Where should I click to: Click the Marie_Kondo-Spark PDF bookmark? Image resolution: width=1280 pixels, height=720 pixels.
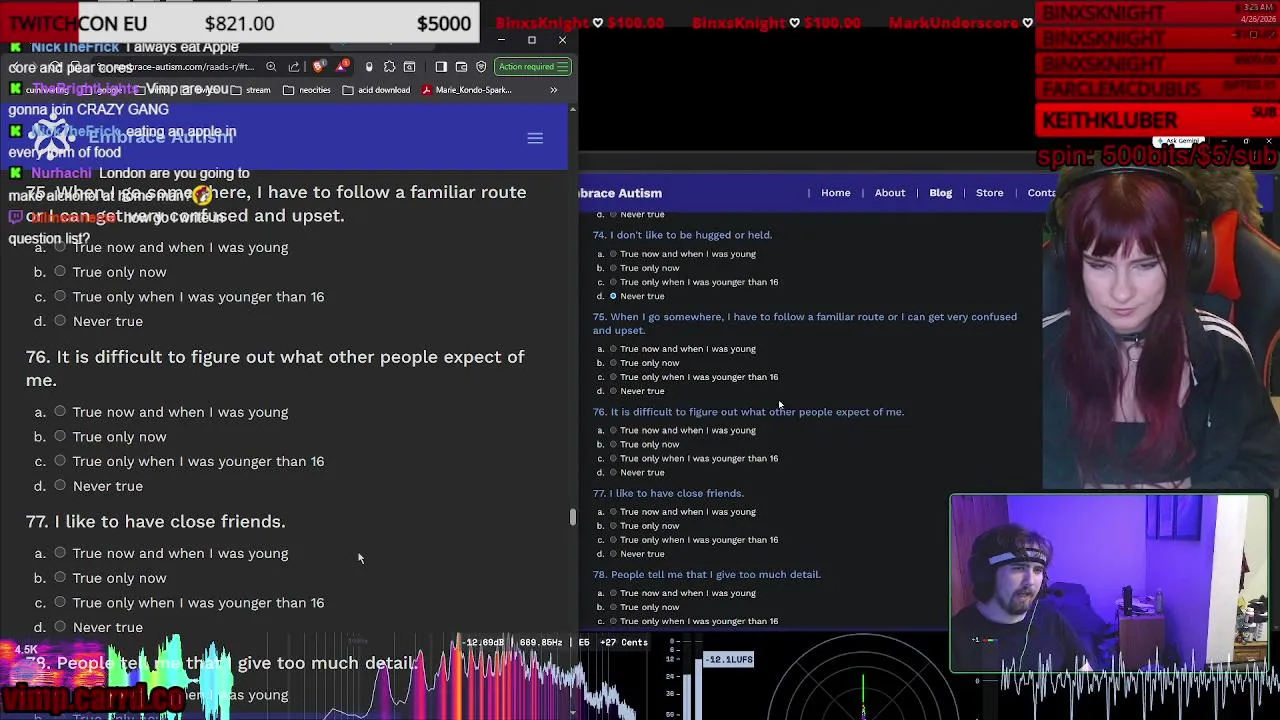pyautogui.click(x=467, y=90)
